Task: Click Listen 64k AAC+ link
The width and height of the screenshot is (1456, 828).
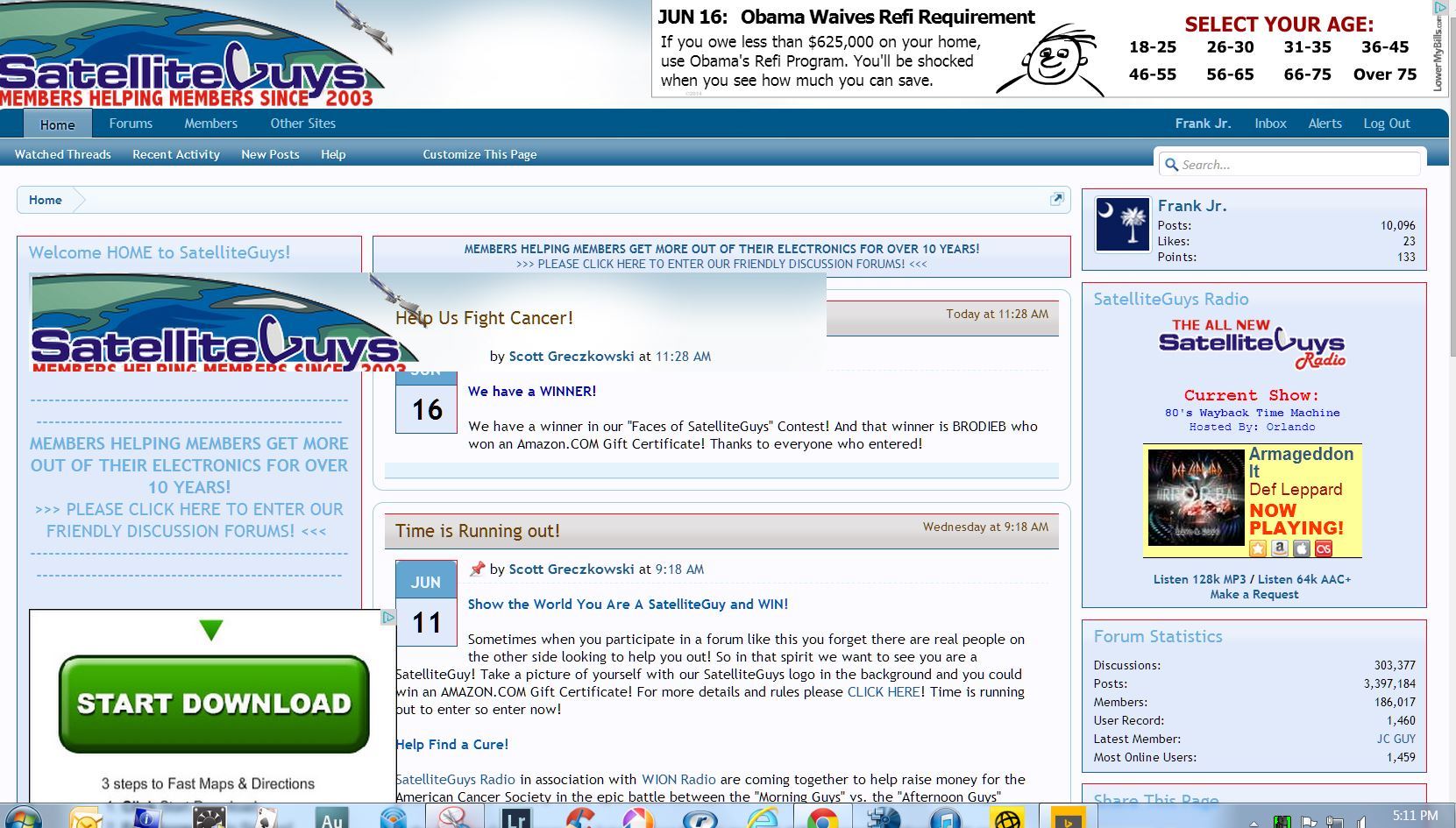Action: 1304,579
